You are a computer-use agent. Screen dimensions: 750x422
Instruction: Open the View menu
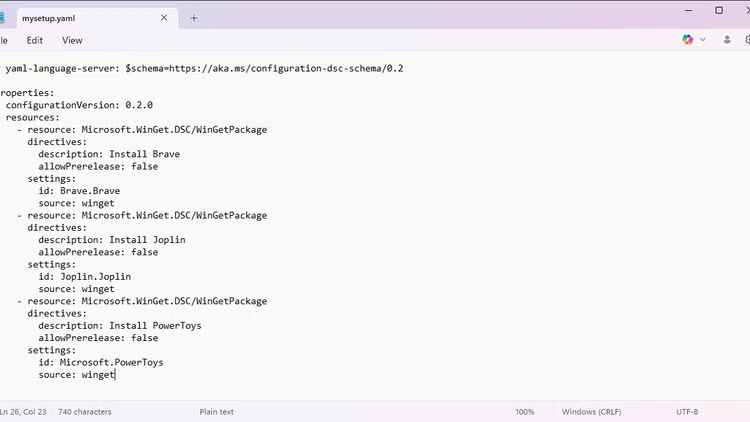click(72, 40)
